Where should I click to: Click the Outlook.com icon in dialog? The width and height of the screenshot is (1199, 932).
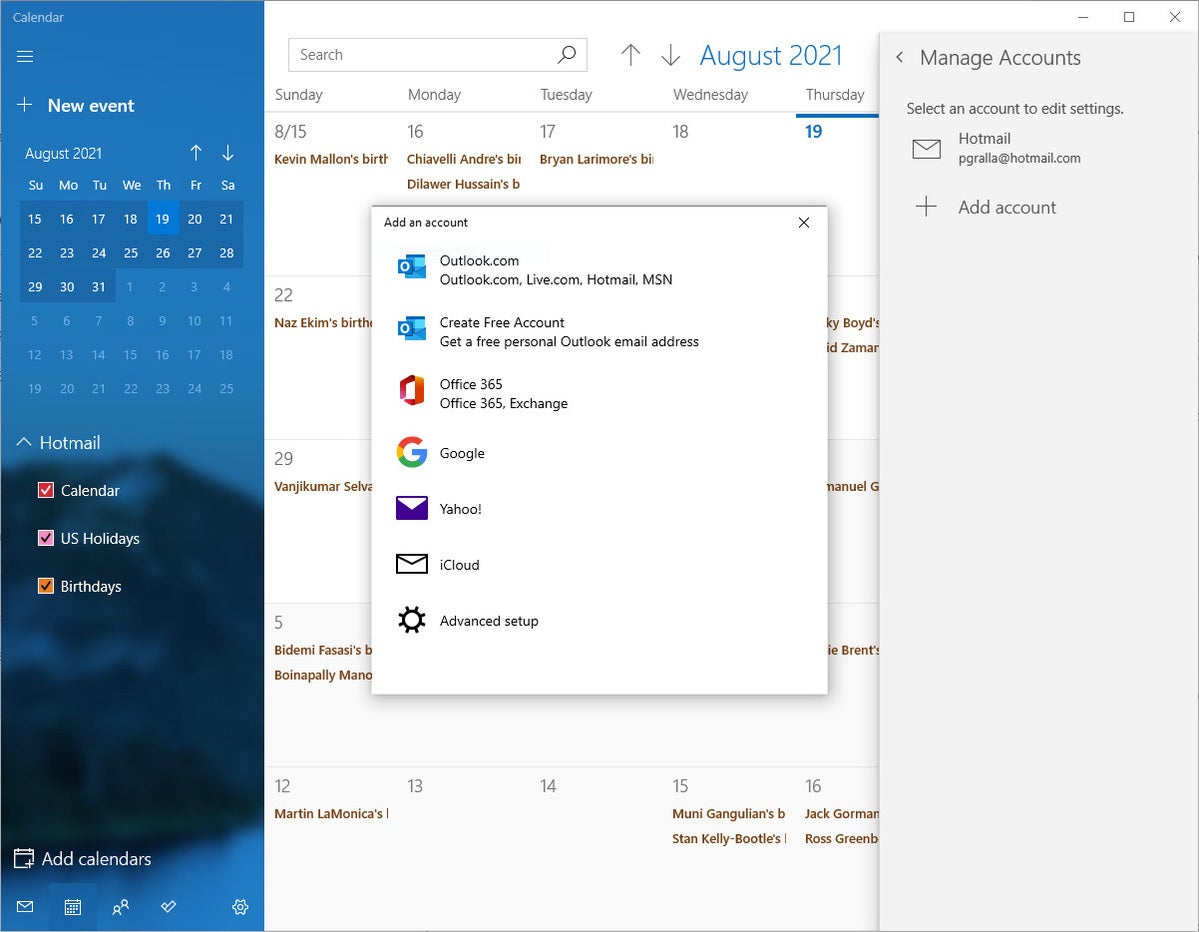[x=411, y=268]
